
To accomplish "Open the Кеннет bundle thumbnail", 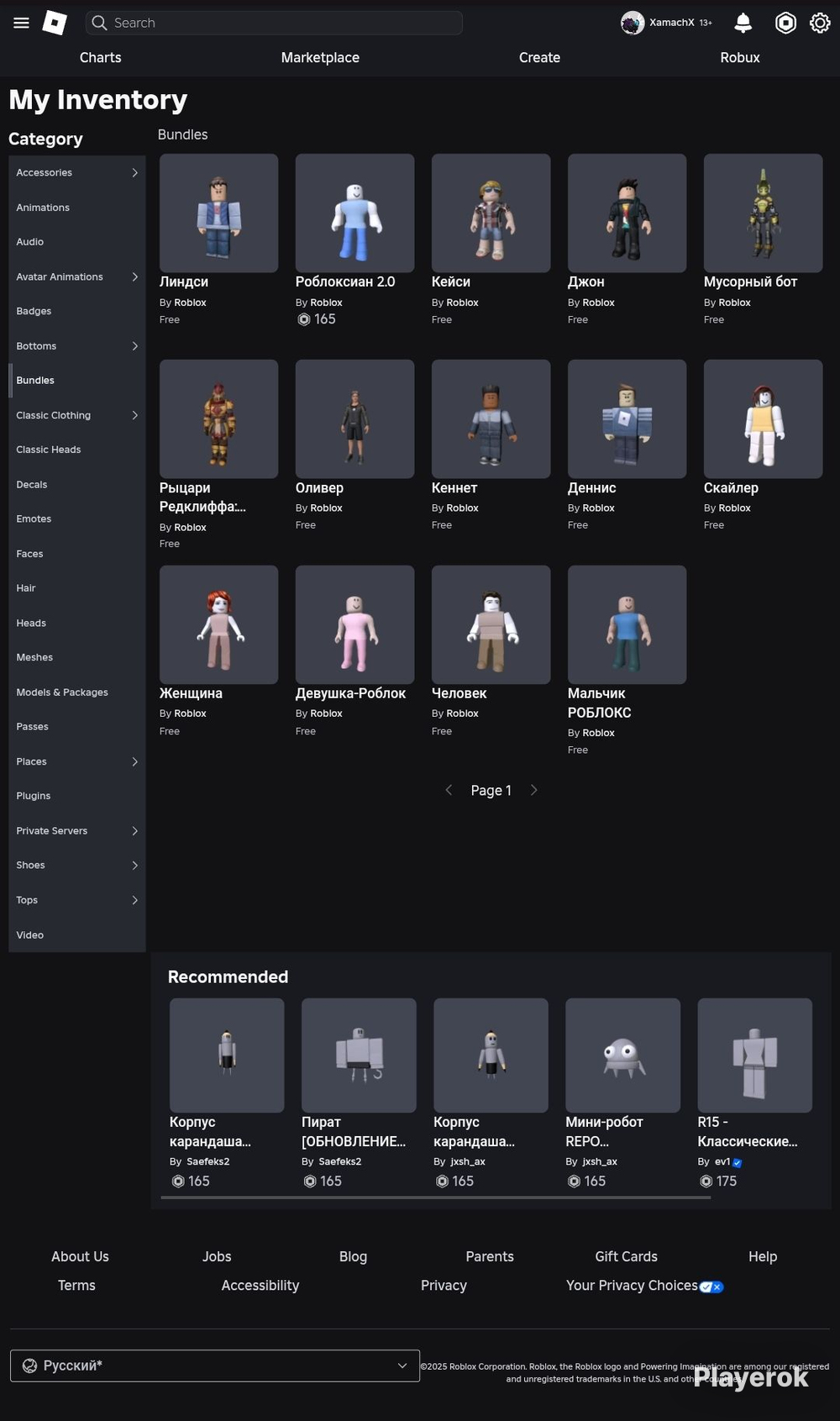I will [491, 418].
